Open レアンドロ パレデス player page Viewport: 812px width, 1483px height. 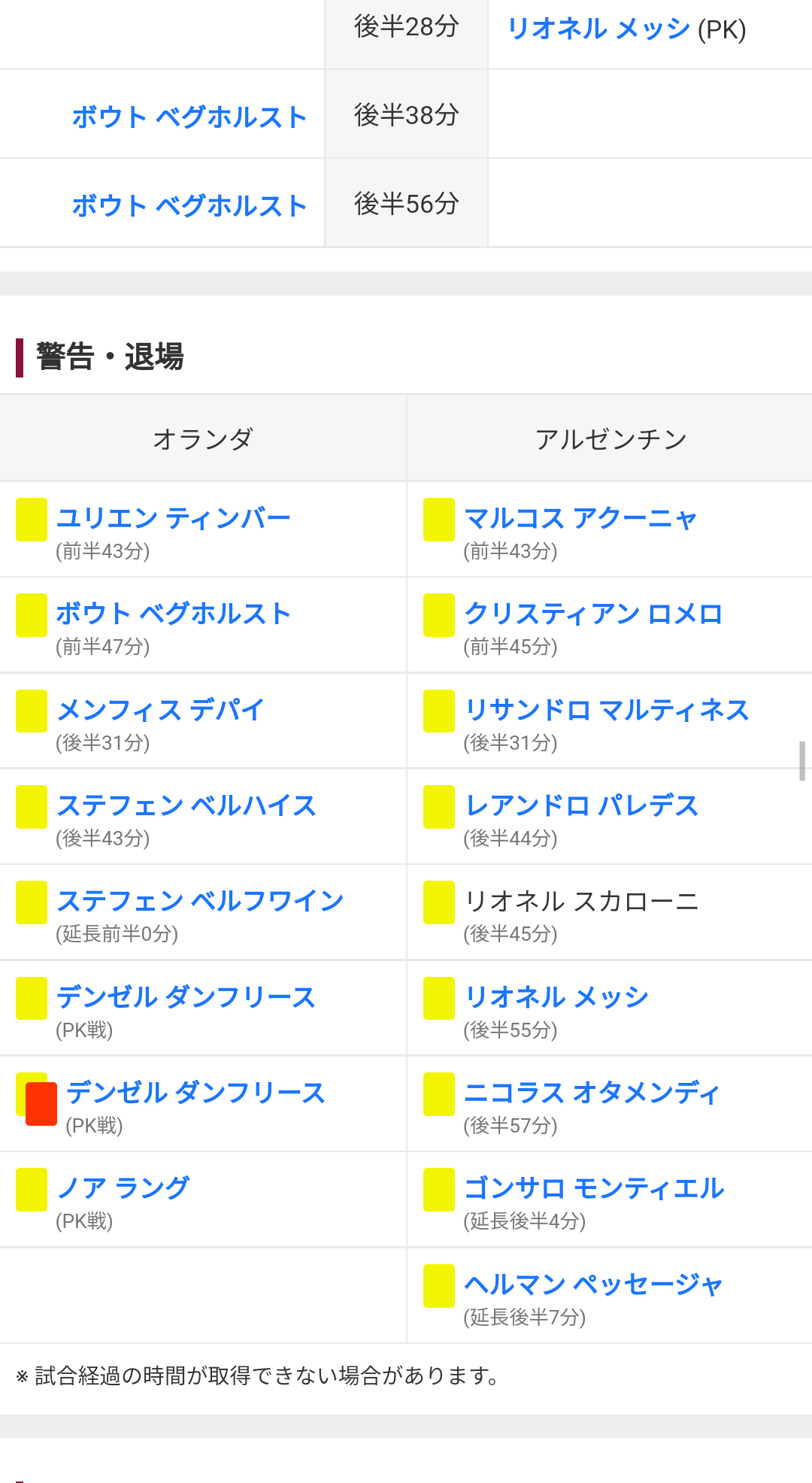582,805
